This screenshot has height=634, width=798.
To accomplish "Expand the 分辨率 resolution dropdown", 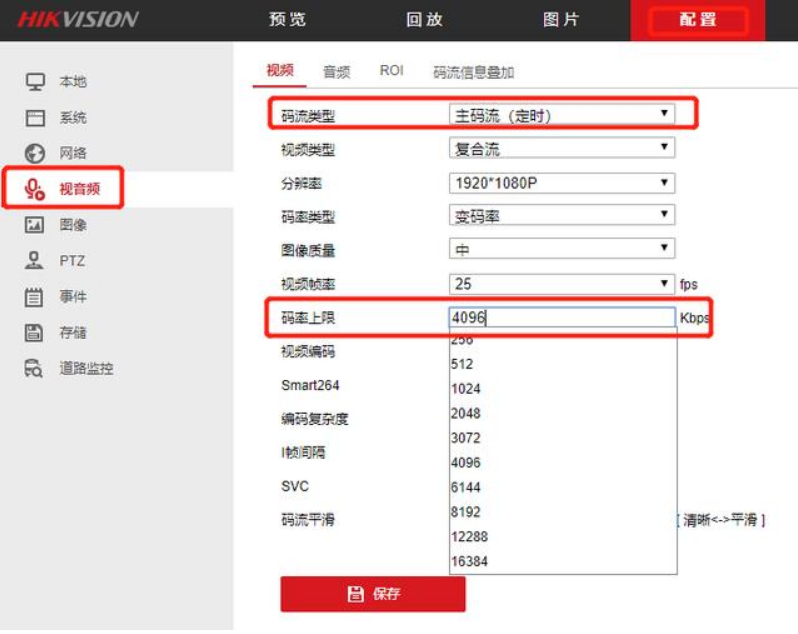I will 561,183.
